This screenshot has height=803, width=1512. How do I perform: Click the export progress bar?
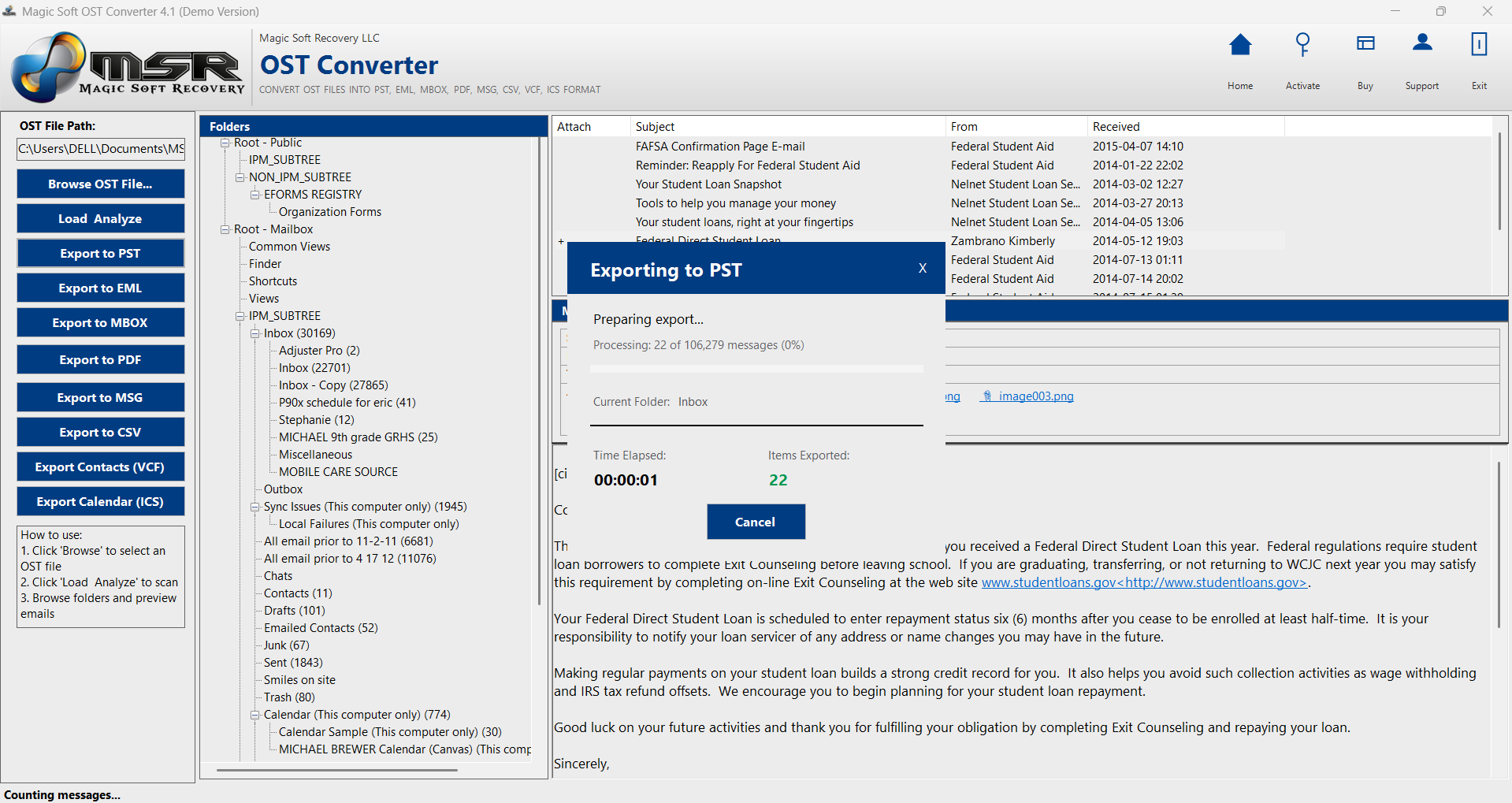pos(756,369)
